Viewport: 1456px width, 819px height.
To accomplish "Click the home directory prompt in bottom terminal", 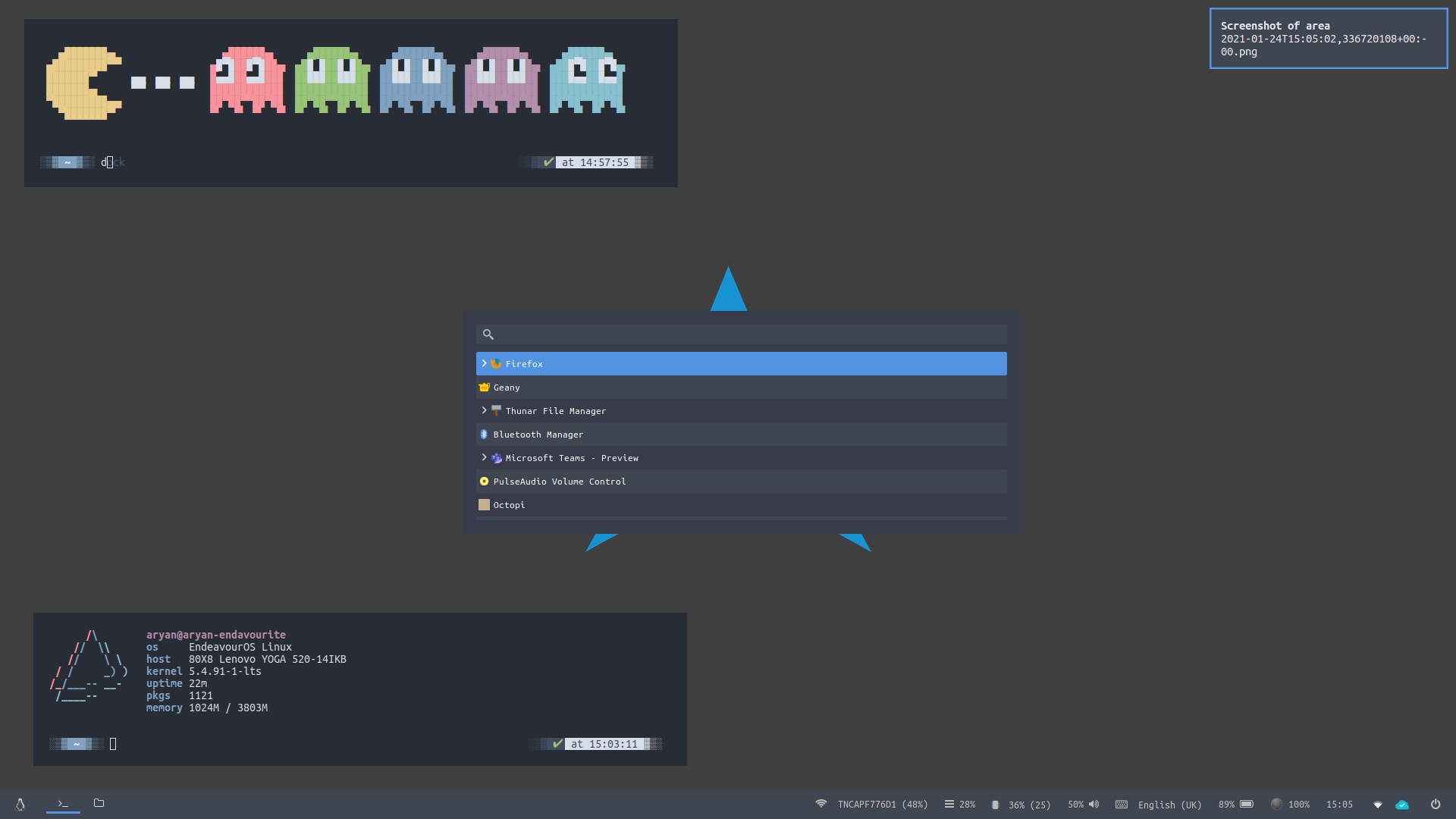I will (x=77, y=744).
